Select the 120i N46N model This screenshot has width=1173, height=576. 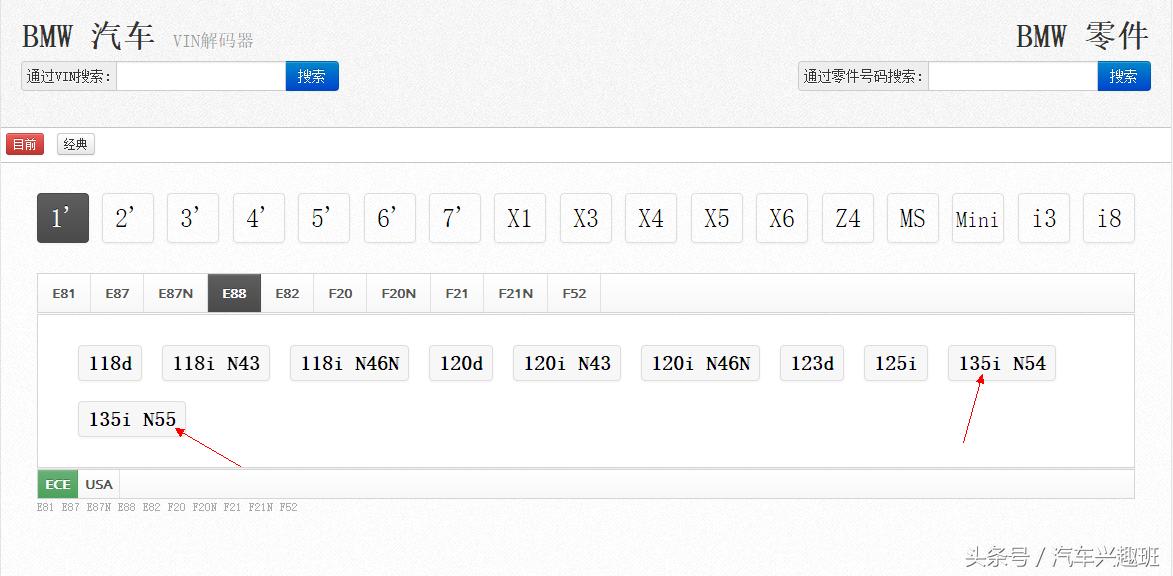coord(700,364)
